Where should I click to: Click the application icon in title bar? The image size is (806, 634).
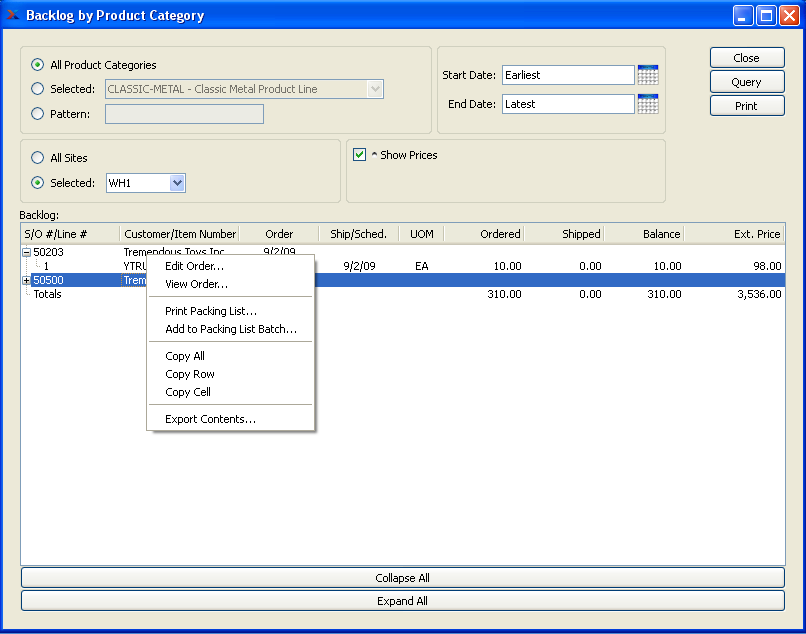coord(13,15)
